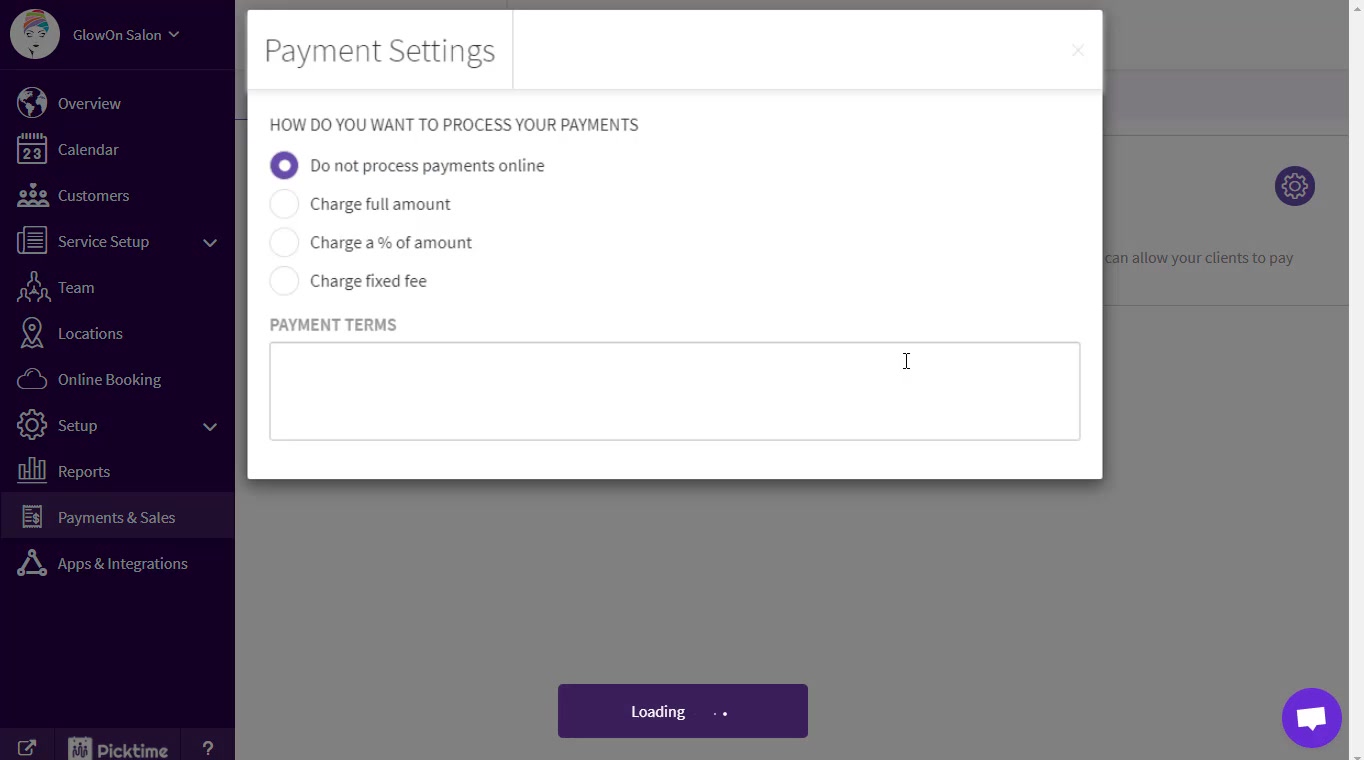Click the Overview globe icon
Viewport: 1364px width, 760px height.
point(32,103)
